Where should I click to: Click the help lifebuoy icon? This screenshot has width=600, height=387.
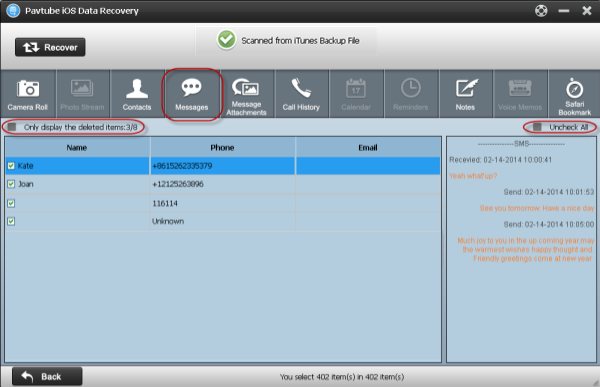coord(541,11)
